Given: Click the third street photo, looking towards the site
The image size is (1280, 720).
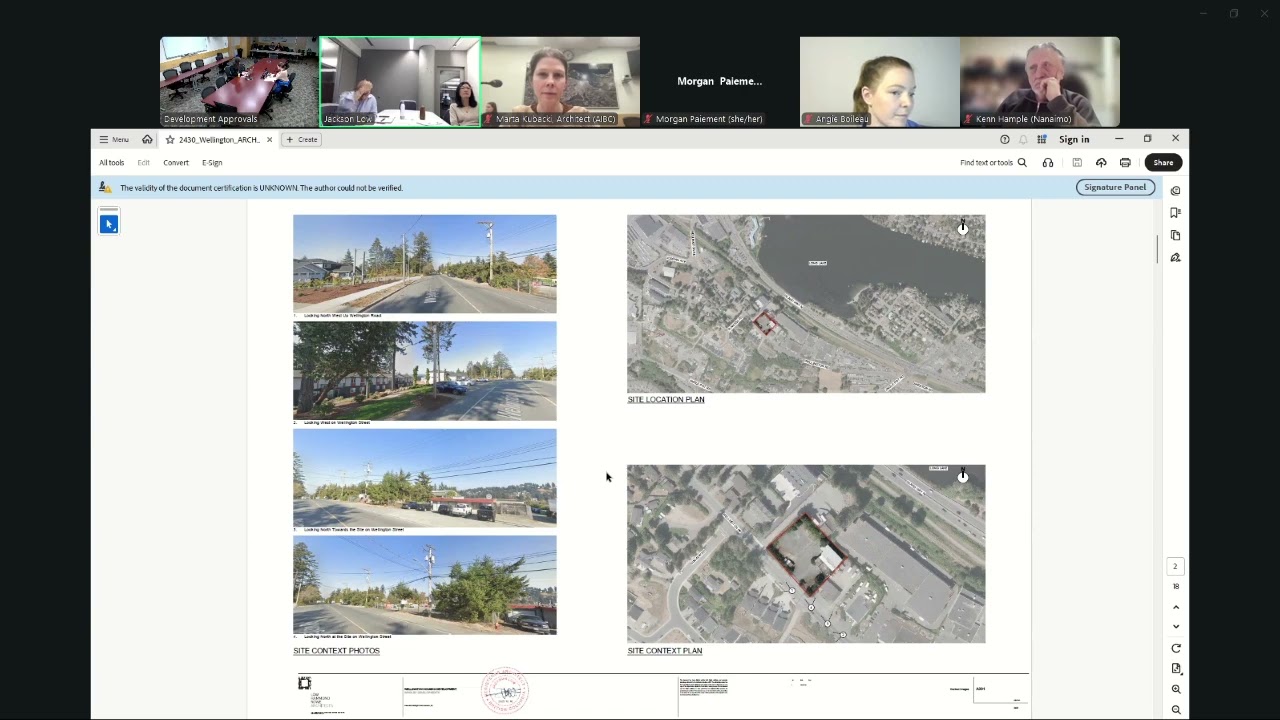Looking at the screenshot, I should [425, 478].
